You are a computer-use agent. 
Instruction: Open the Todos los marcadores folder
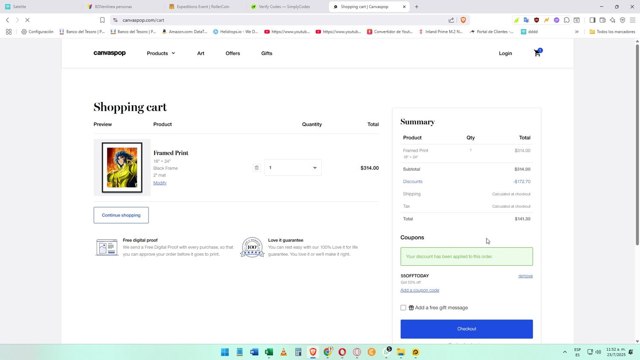pyautogui.click(x=612, y=31)
